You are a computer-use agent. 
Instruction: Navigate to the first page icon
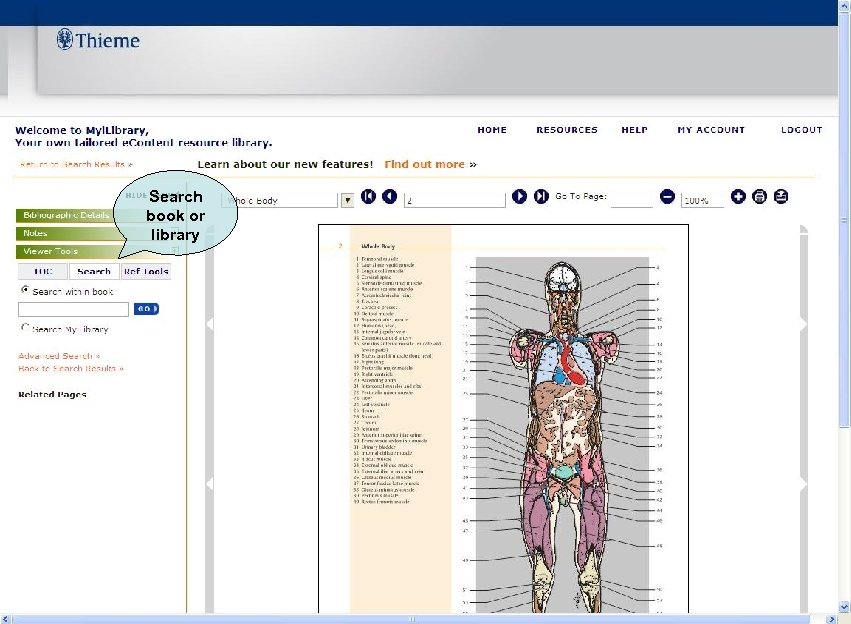369,197
